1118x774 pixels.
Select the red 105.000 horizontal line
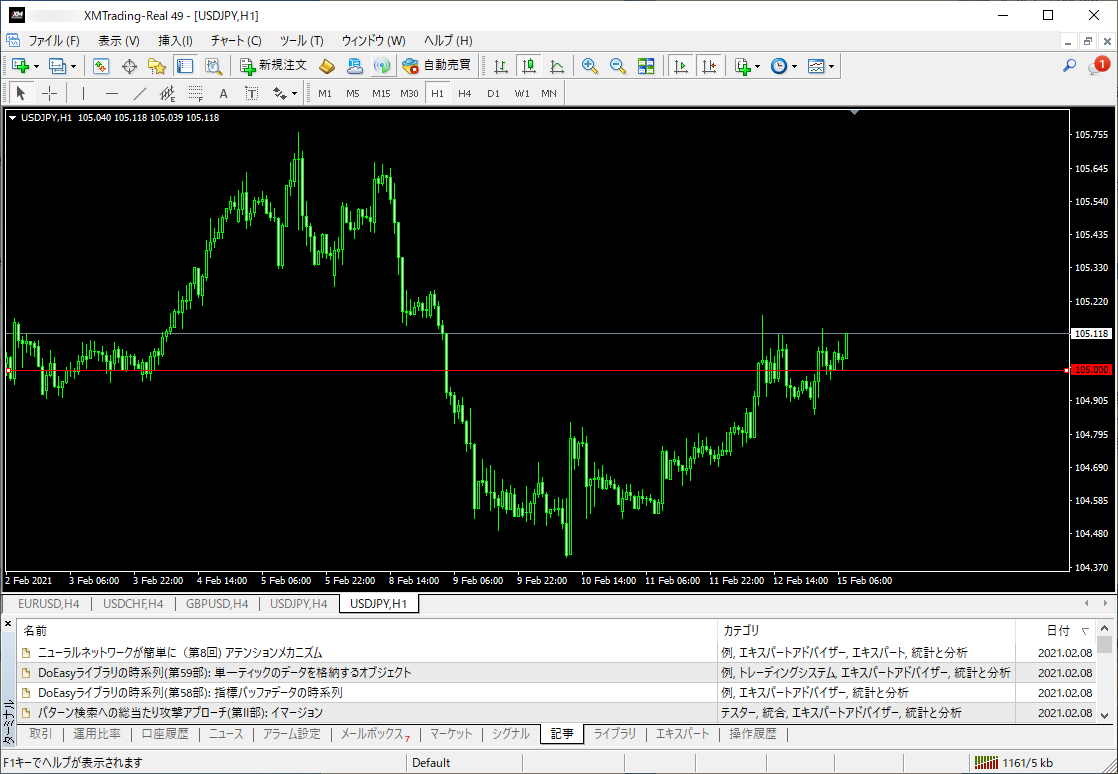[536, 371]
